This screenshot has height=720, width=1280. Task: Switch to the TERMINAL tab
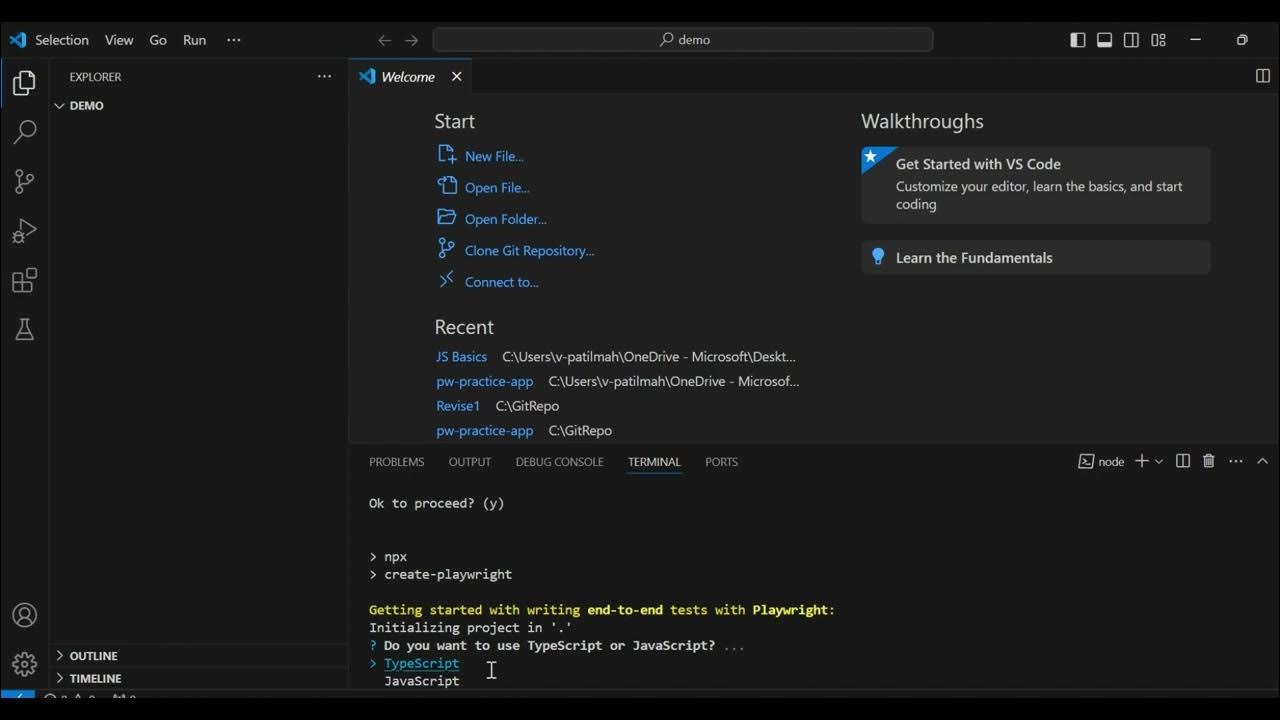click(654, 462)
